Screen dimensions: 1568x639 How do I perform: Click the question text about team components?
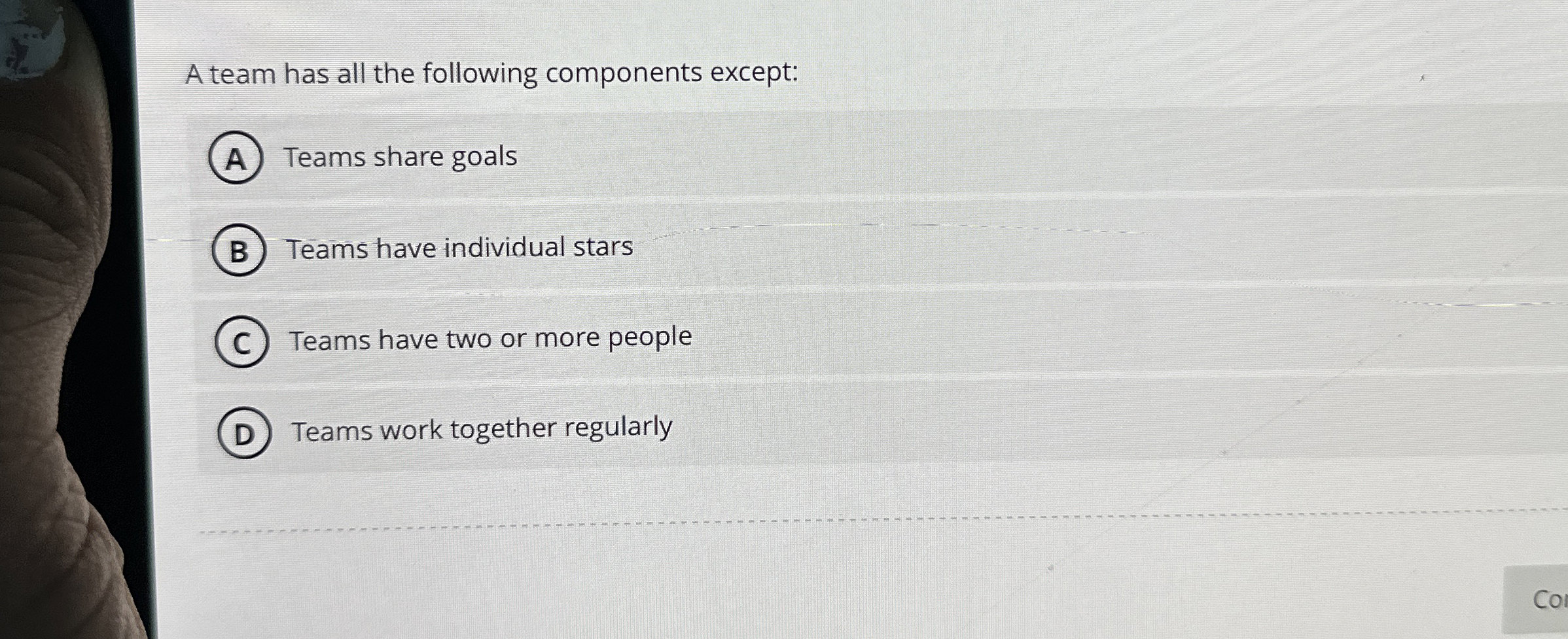490,74
